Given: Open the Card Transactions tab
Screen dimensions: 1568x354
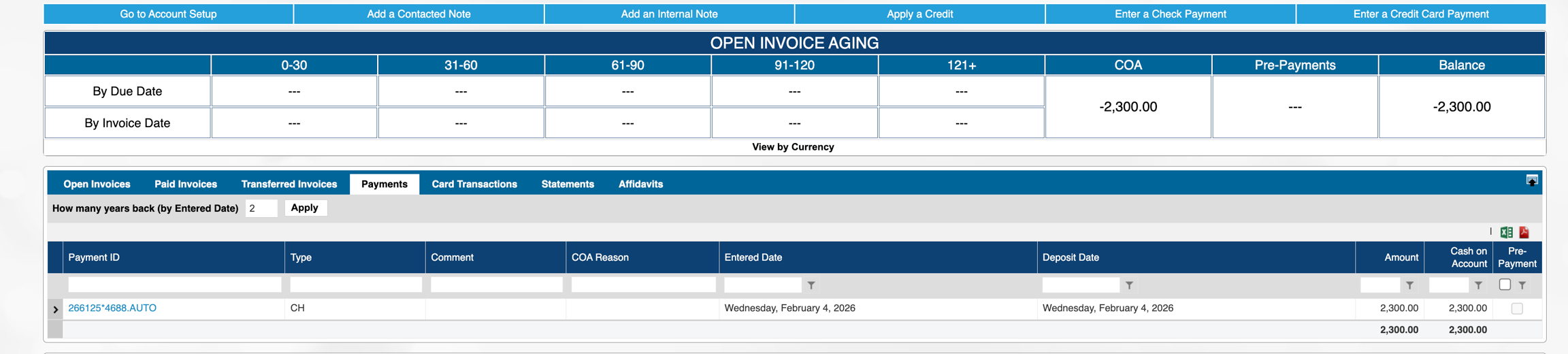Looking at the screenshot, I should pyautogui.click(x=474, y=184).
